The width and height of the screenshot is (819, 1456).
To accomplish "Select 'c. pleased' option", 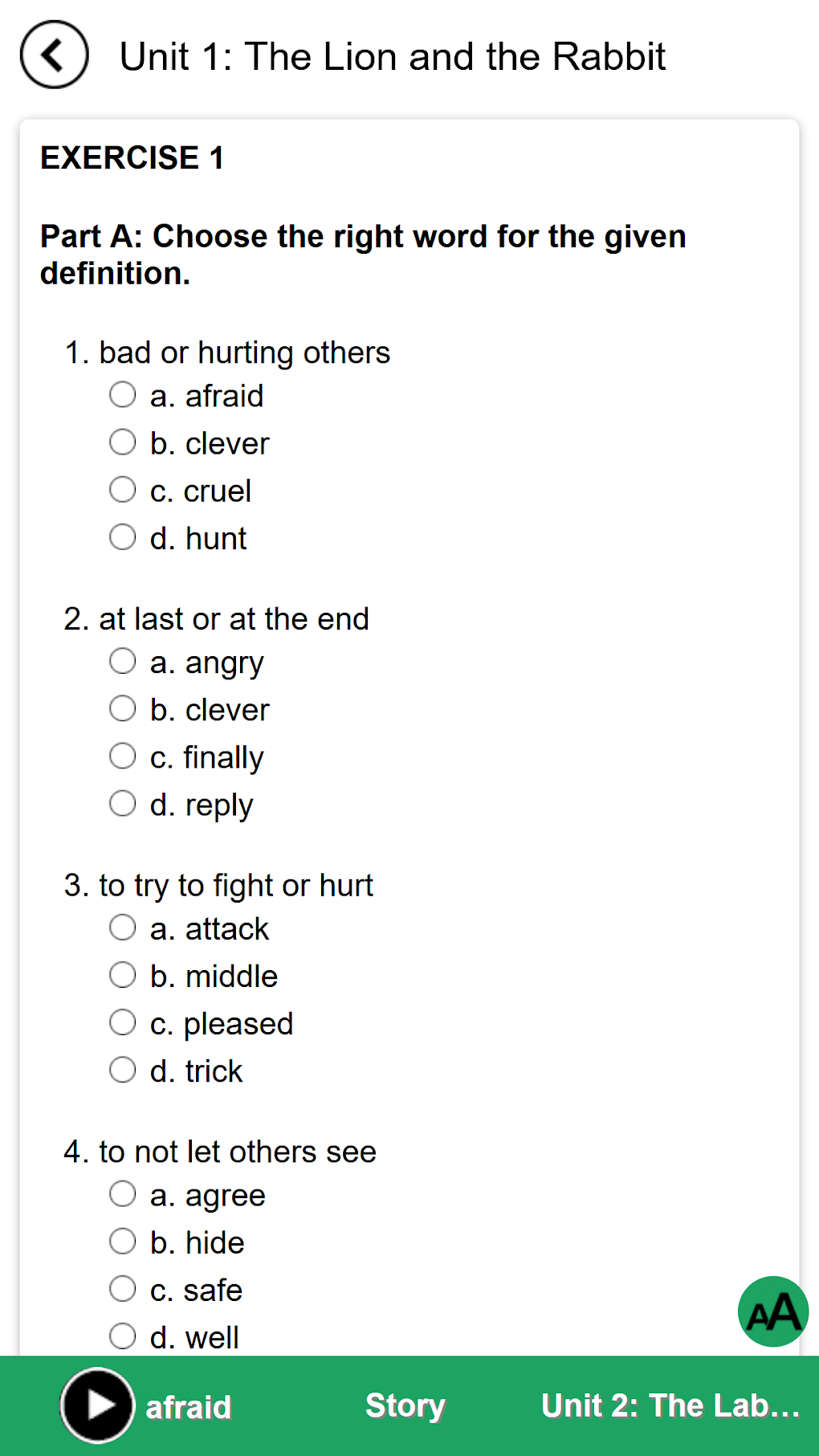I will (x=123, y=1023).
